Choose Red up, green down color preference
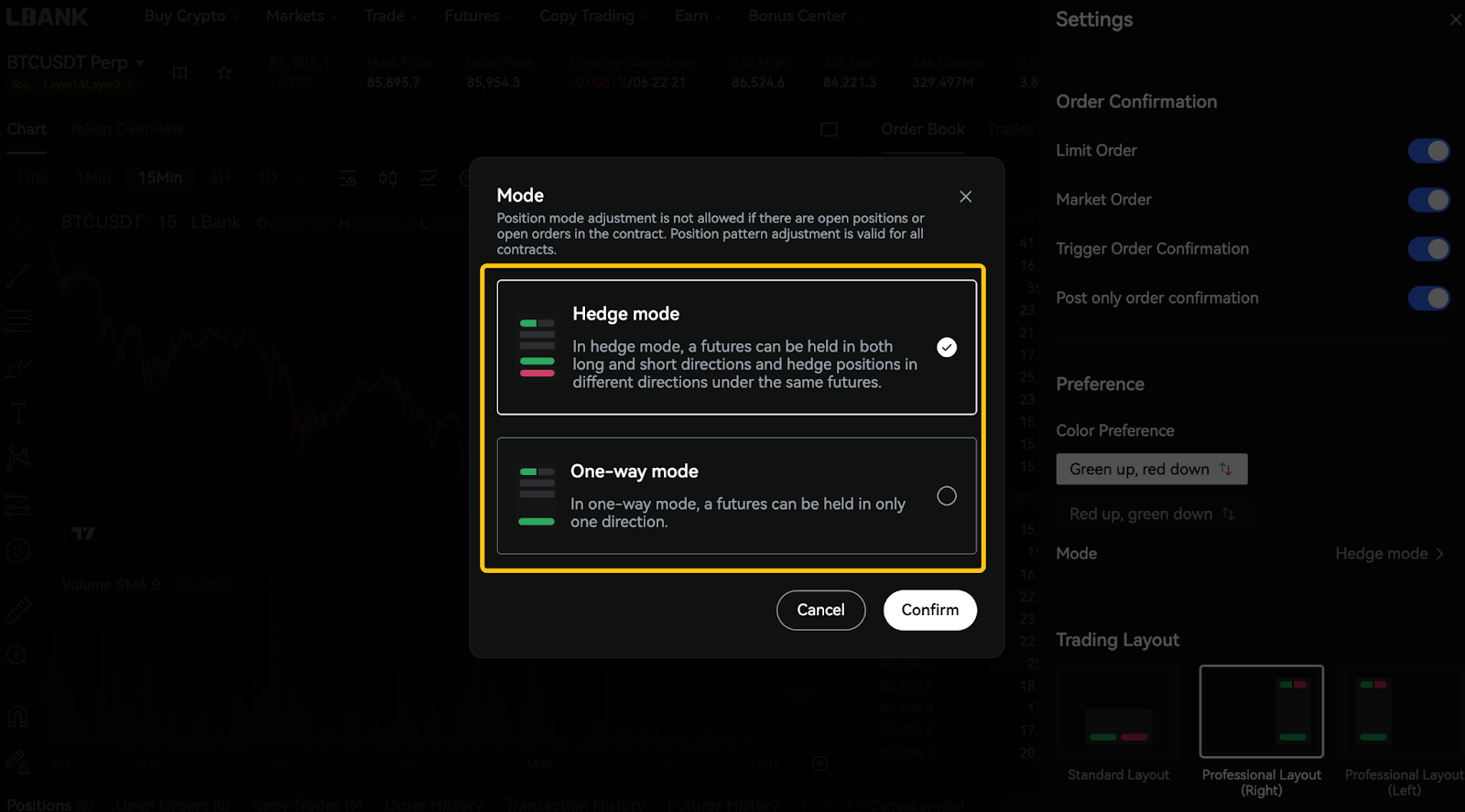Viewport: 1465px width, 812px height. 1152,514
